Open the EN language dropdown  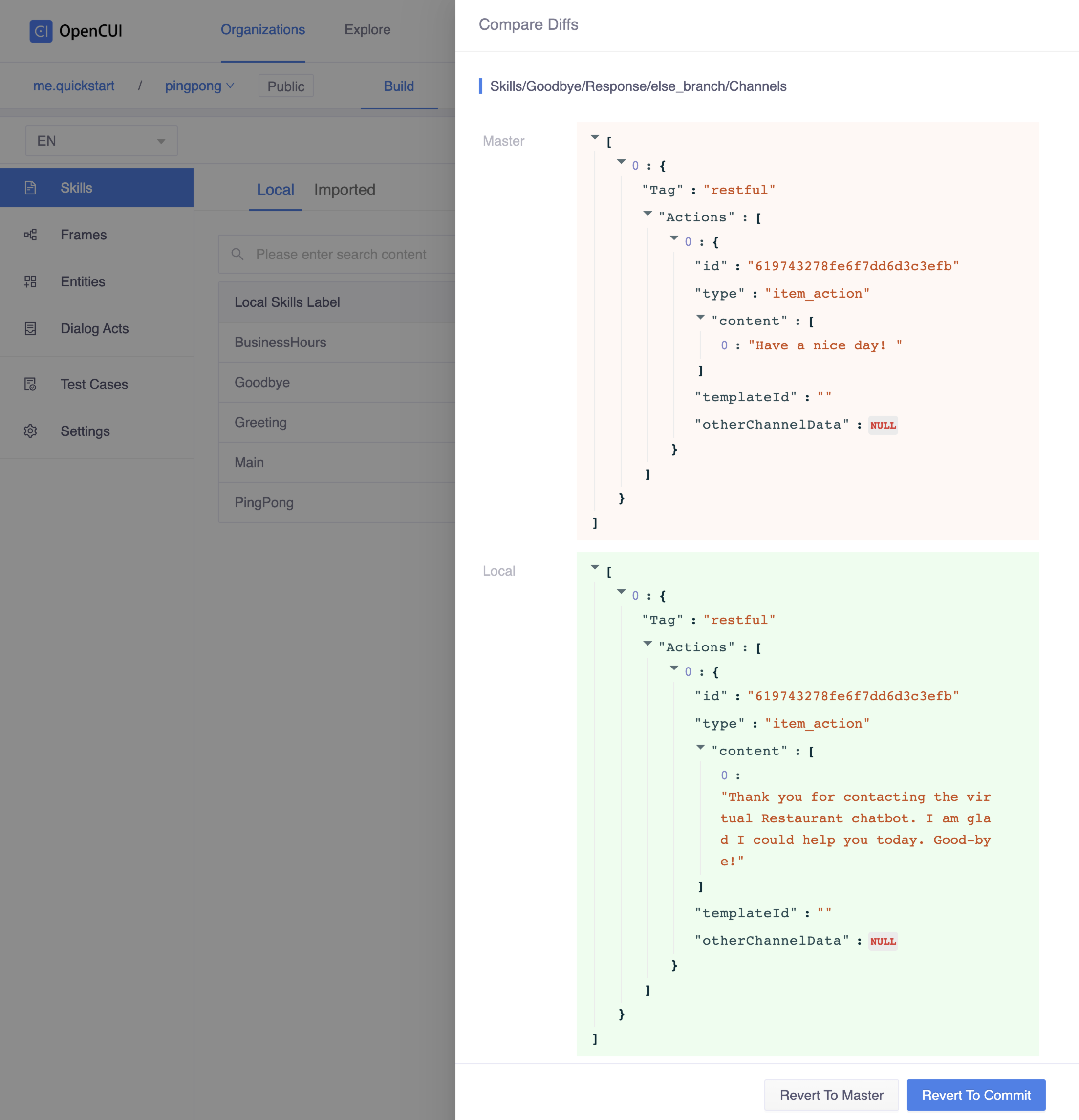click(101, 141)
